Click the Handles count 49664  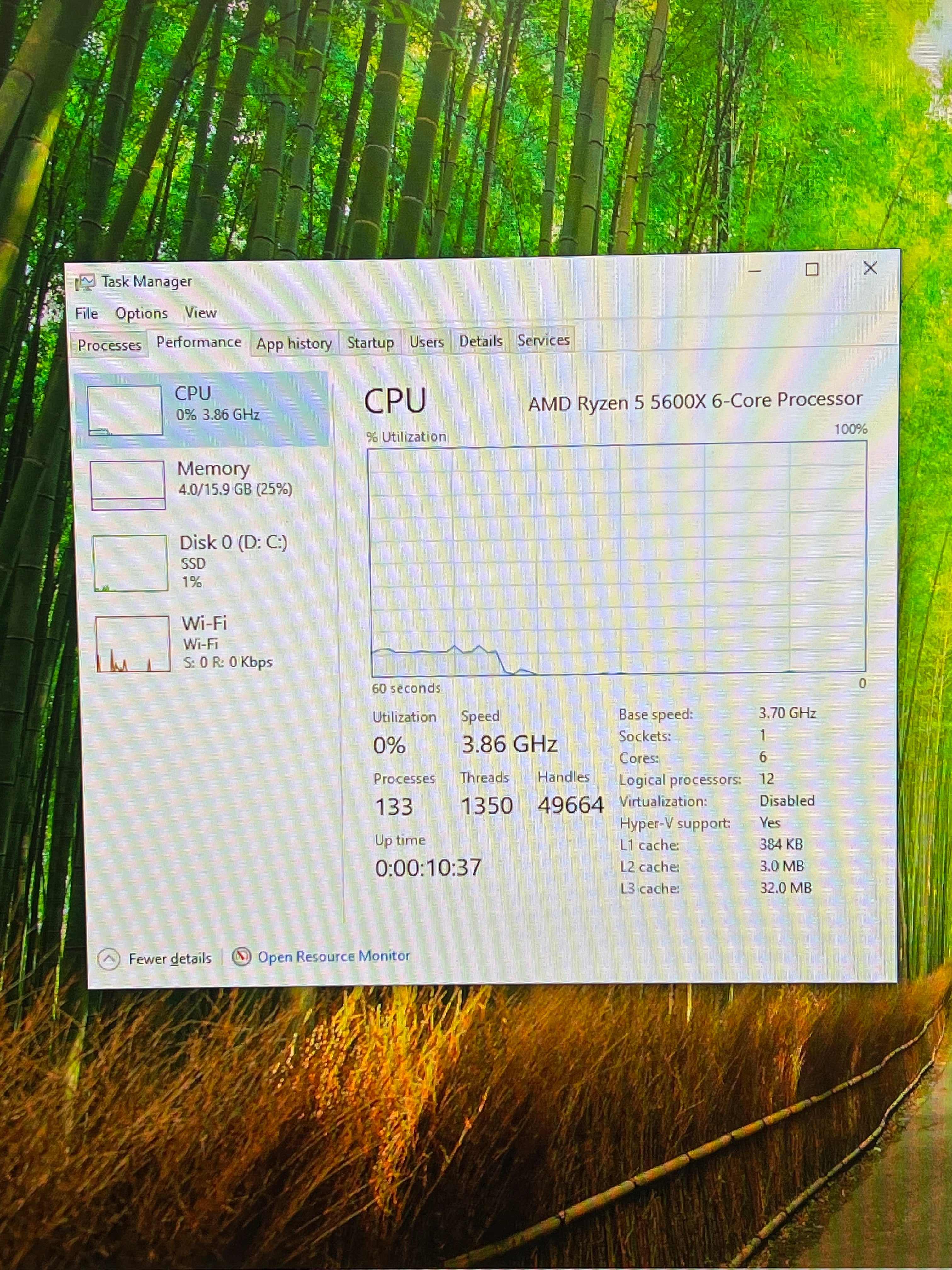coord(570,805)
